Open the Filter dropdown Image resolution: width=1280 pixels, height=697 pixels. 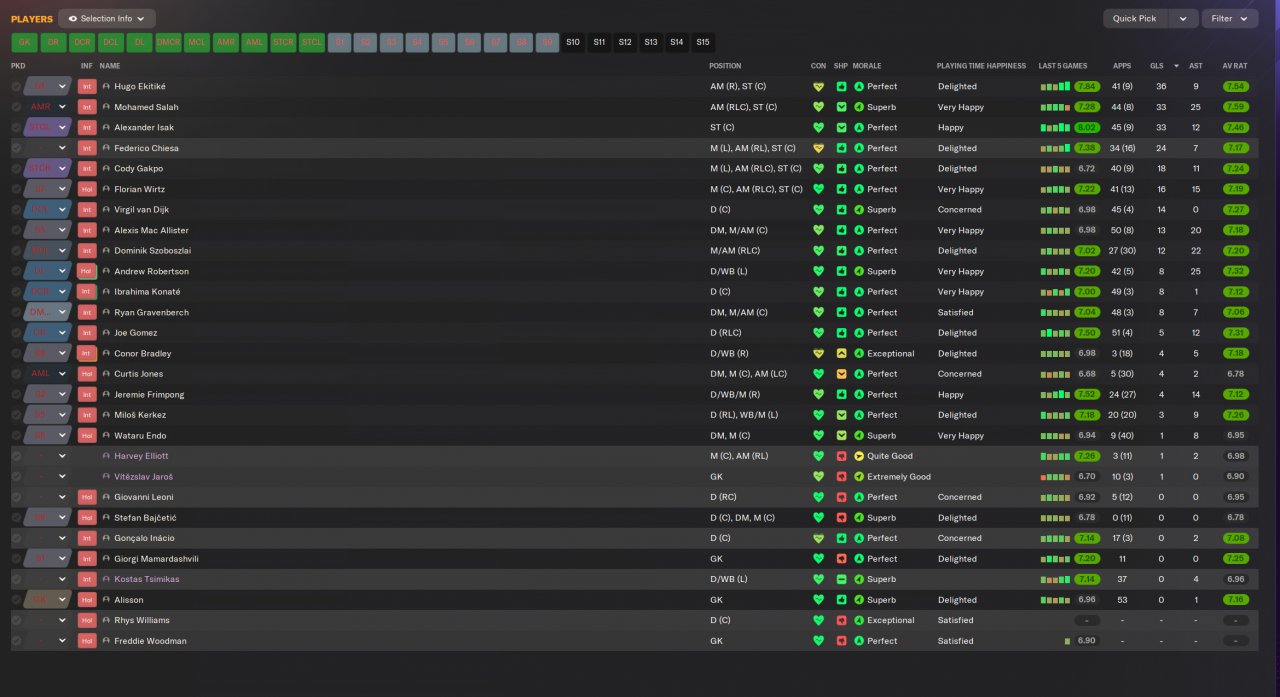[1230, 18]
